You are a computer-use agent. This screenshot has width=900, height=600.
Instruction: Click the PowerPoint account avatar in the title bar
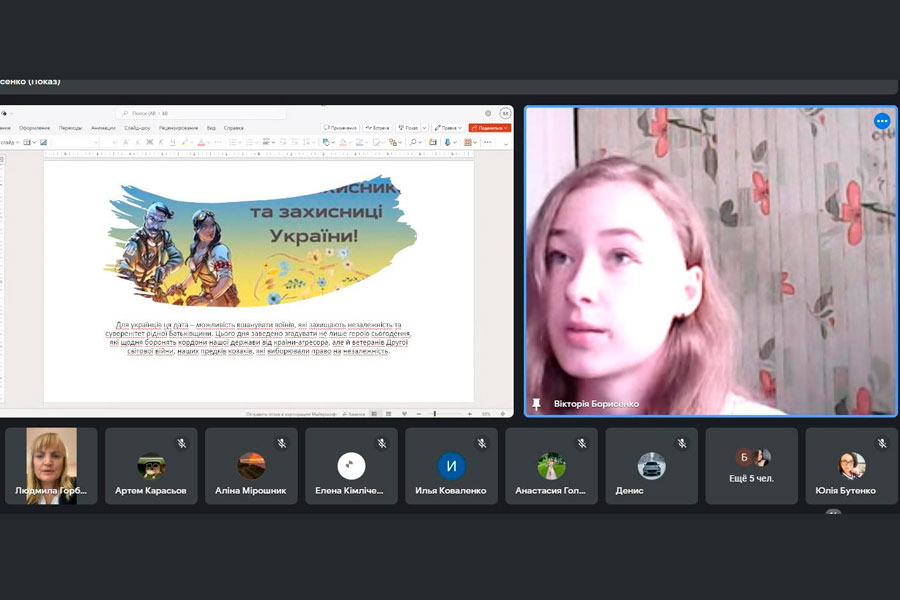point(505,114)
